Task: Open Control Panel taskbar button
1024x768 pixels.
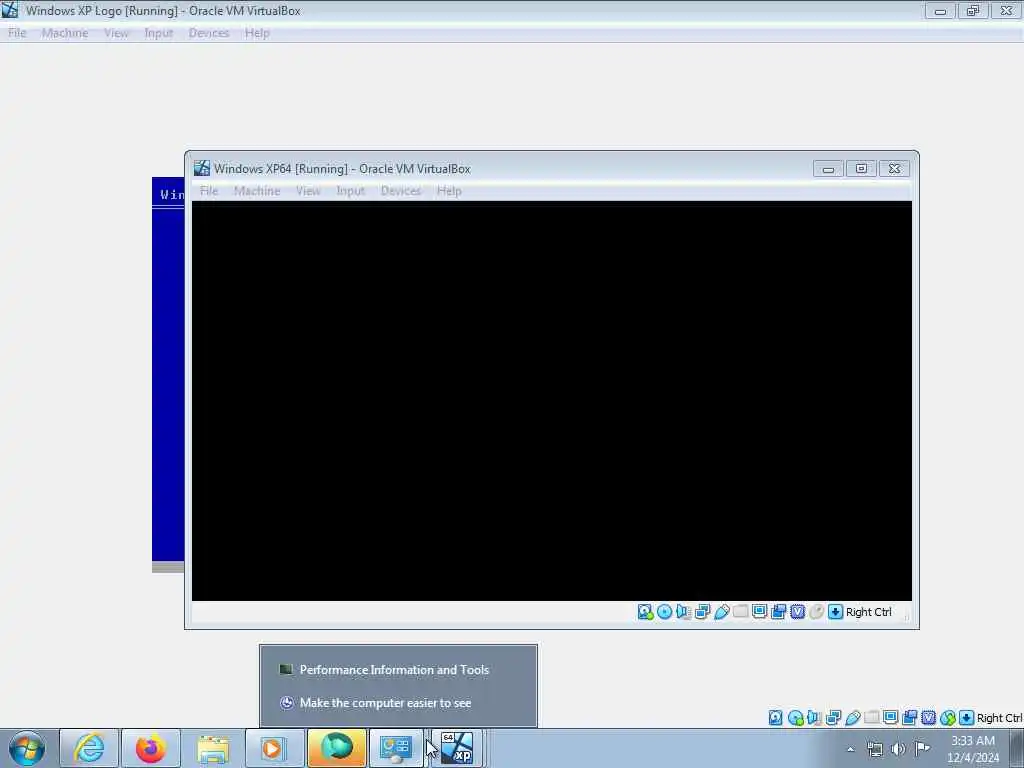Action: [396, 748]
